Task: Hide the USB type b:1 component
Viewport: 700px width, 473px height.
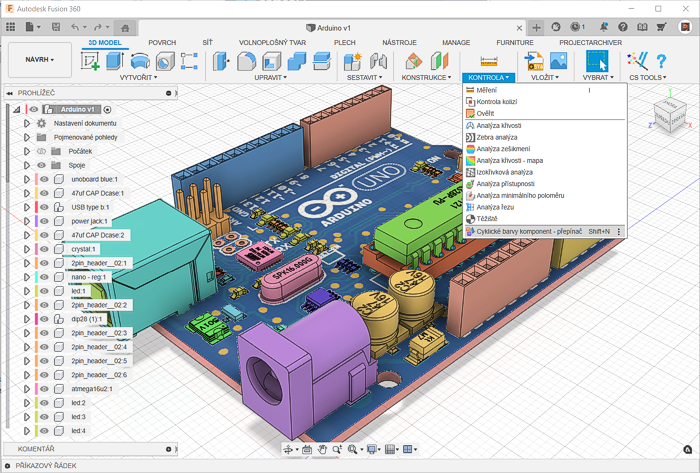Action: tap(44, 207)
